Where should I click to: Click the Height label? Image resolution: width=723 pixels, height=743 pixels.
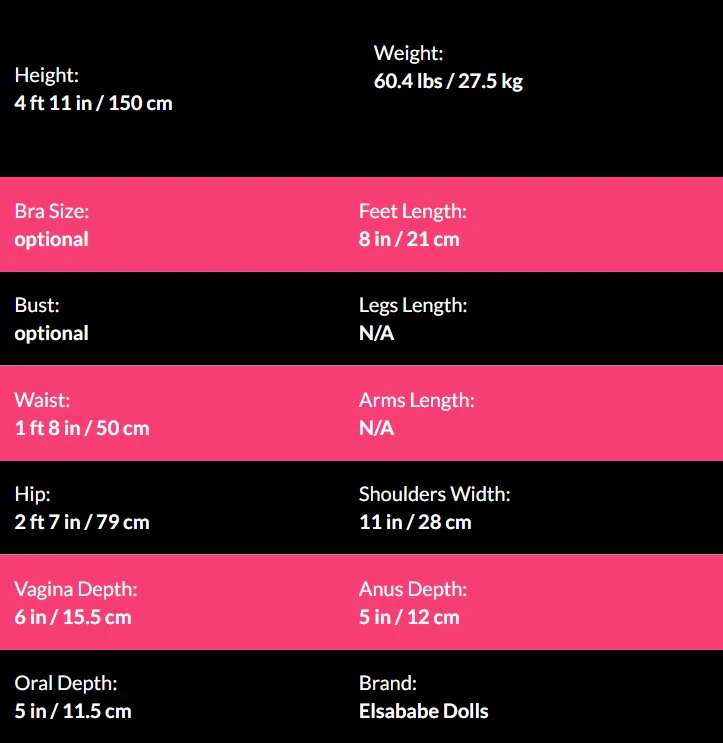[x=46, y=75]
